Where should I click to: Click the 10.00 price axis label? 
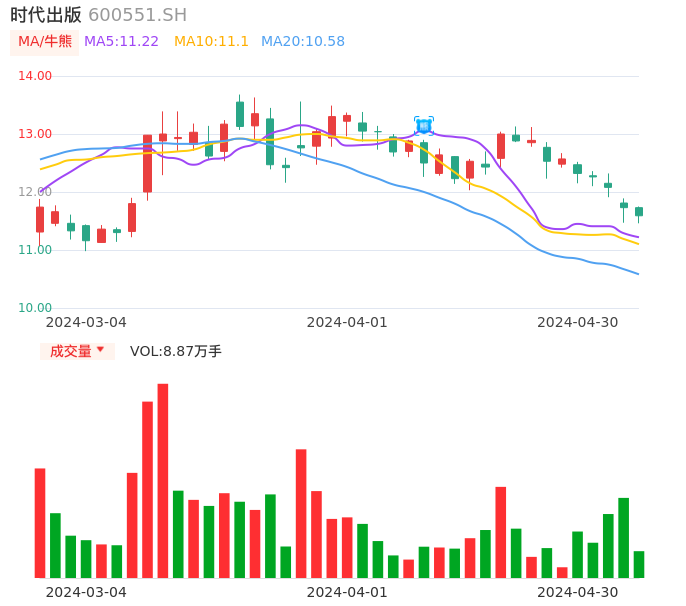point(36,308)
